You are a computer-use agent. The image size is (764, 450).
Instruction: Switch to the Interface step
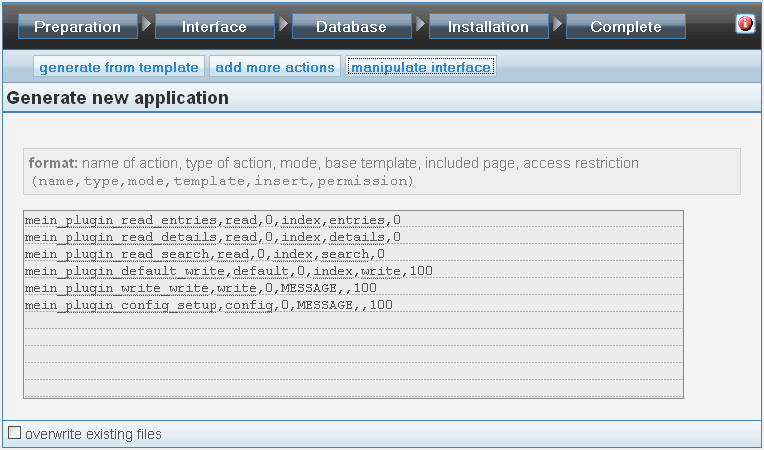(x=215, y=26)
